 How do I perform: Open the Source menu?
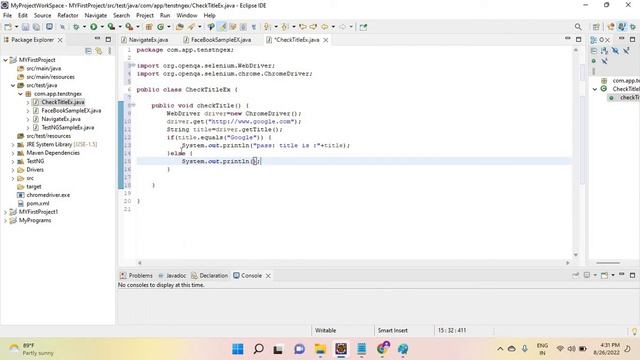42,15
